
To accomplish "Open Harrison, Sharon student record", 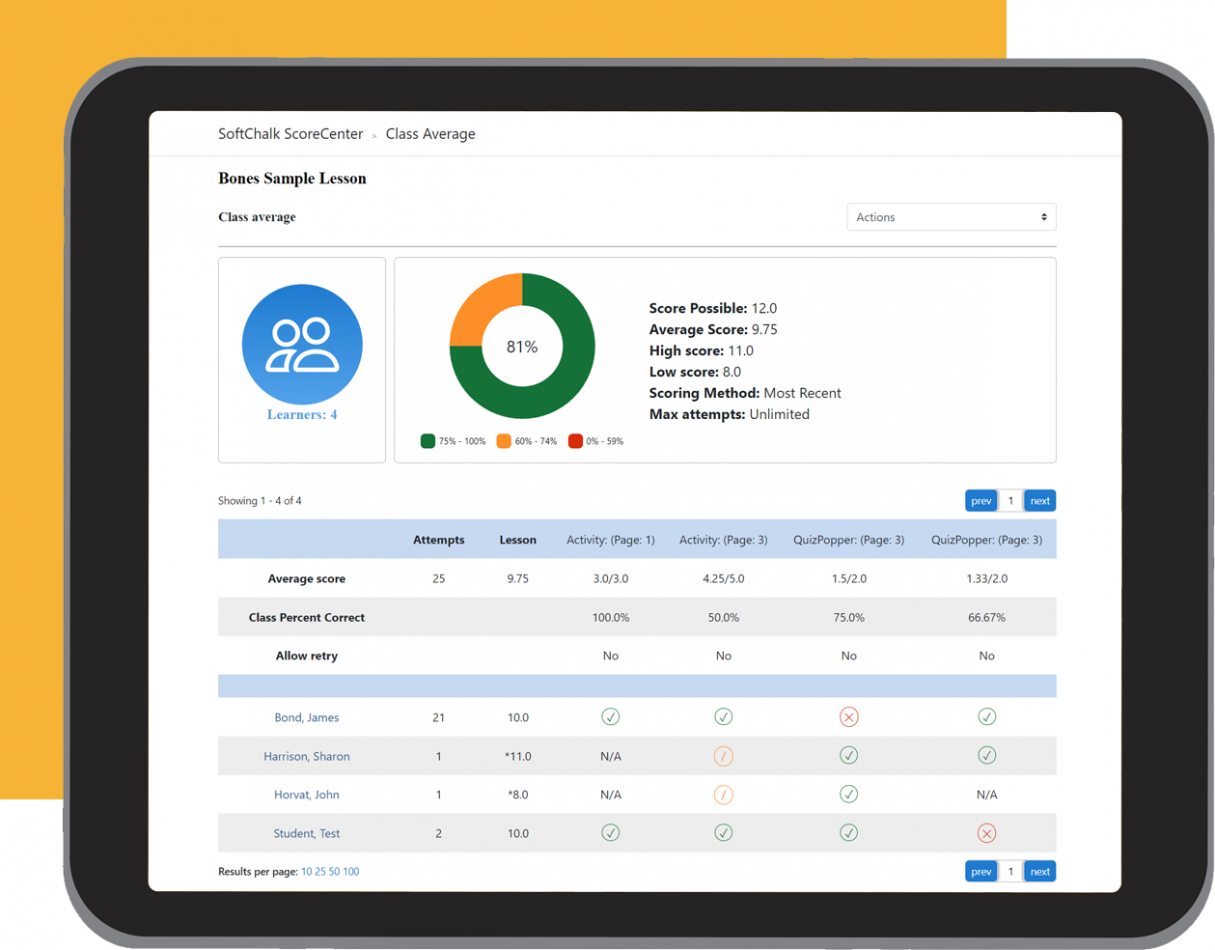I will point(306,756).
